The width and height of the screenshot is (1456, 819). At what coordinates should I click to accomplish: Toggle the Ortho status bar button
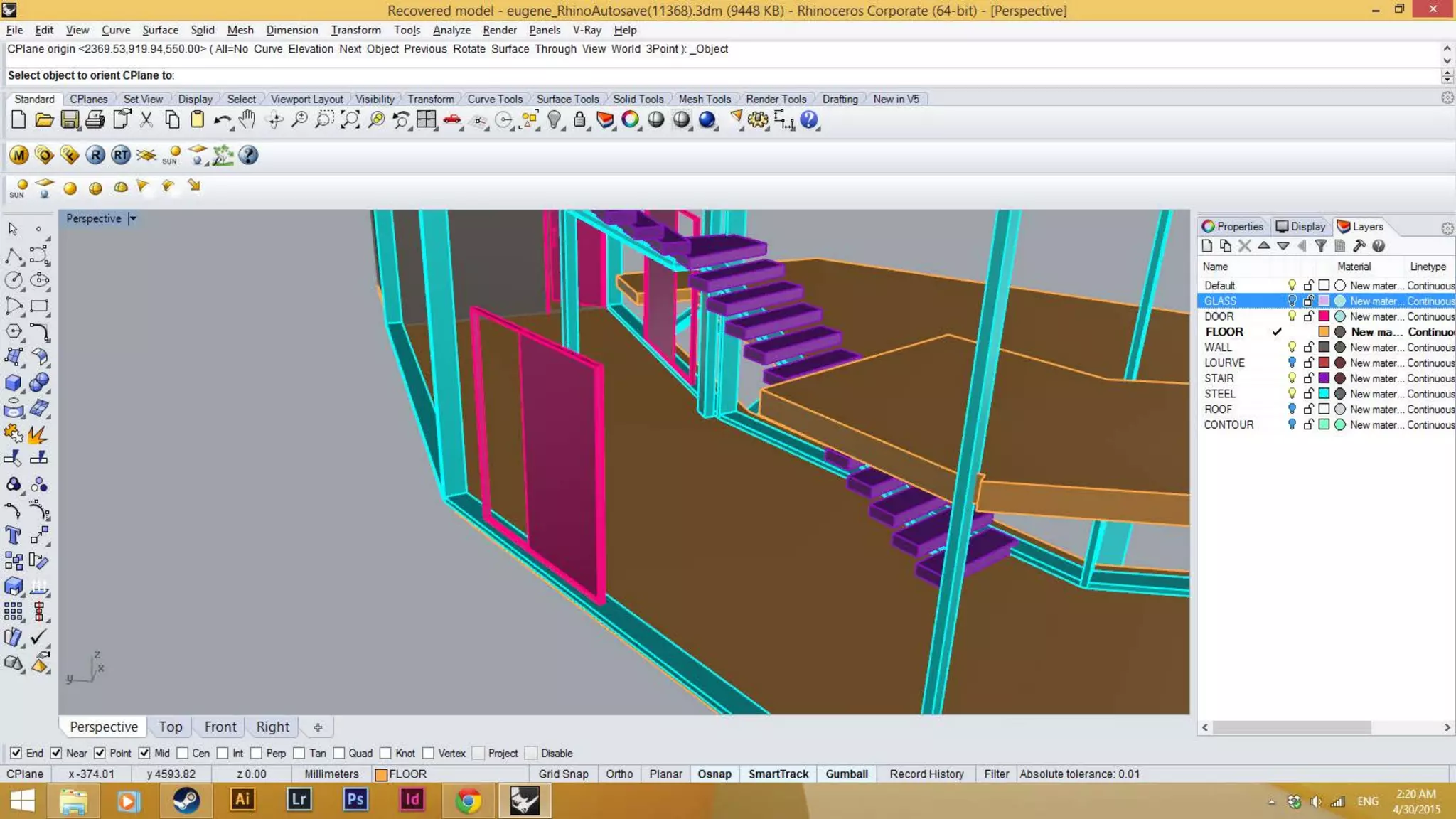click(619, 773)
